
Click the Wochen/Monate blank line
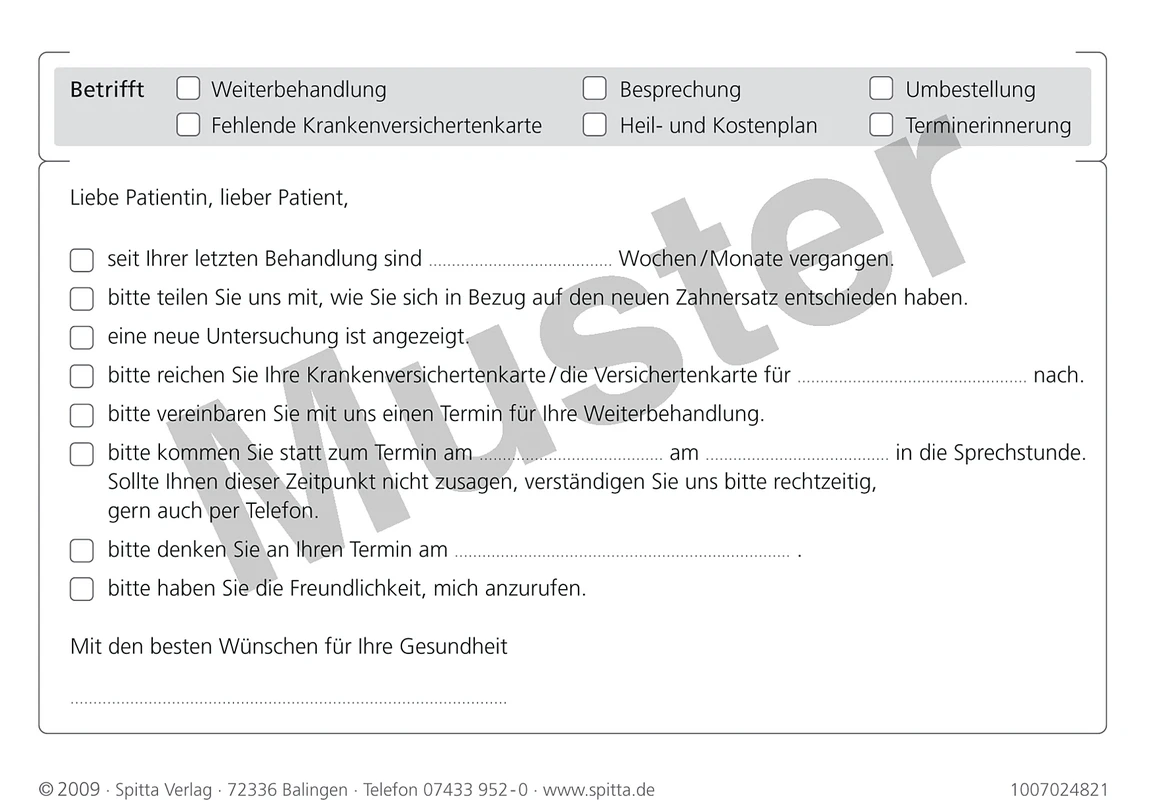[x=520, y=259]
